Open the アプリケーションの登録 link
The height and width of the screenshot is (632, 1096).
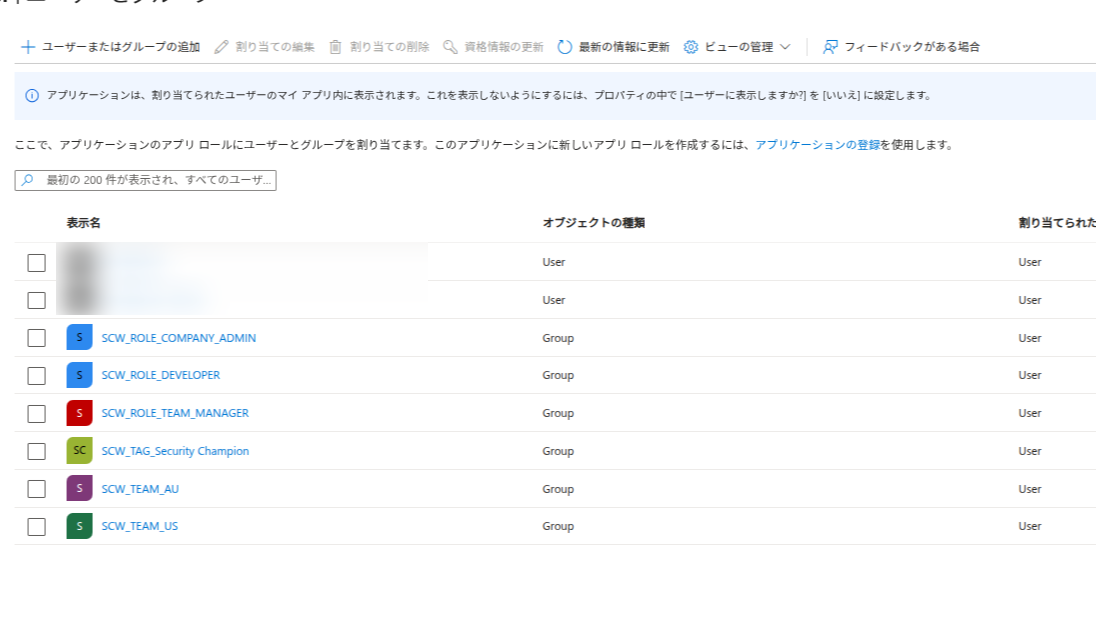(x=817, y=145)
